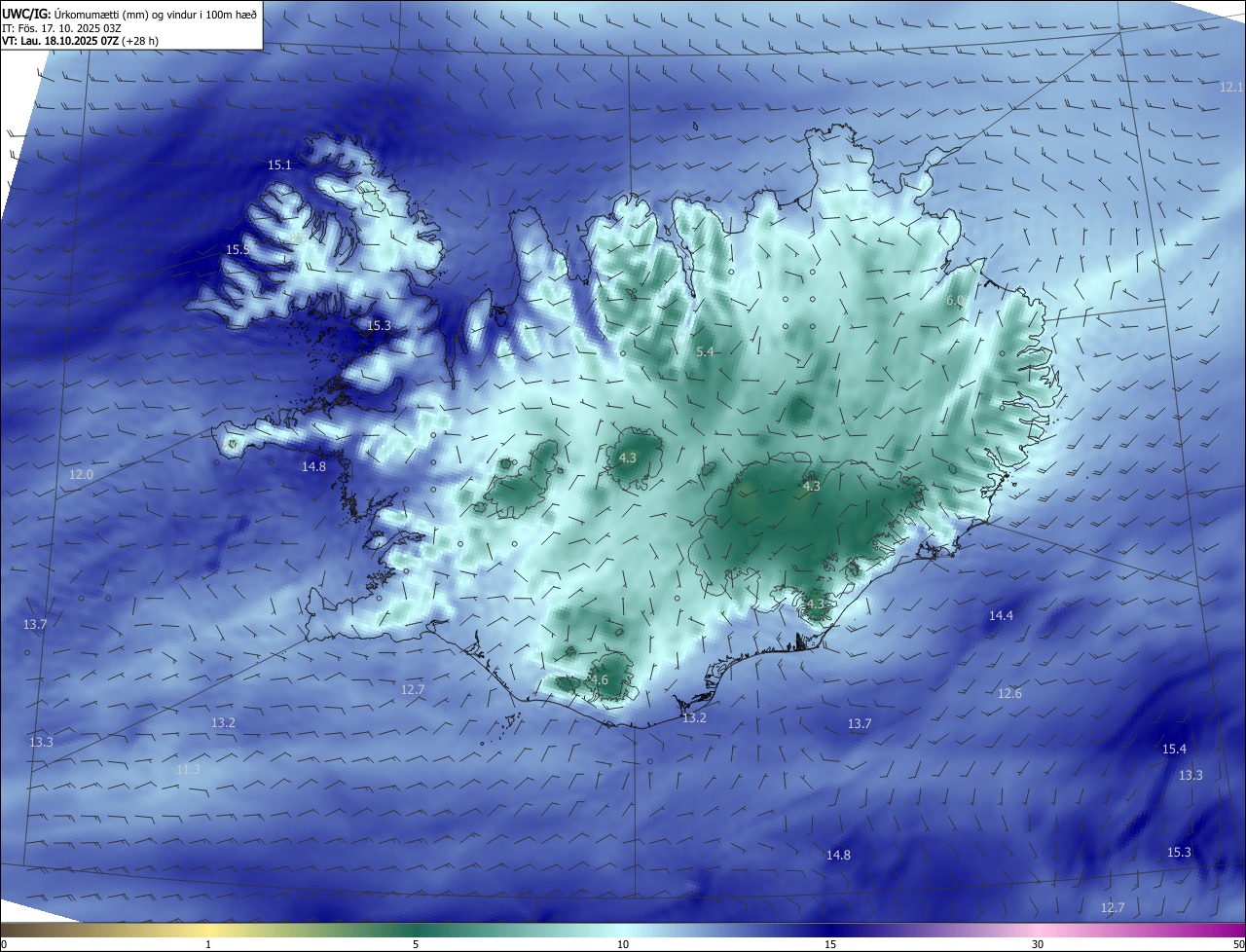Viewport: 1246px width, 952px height.
Task: Click the '15' tick on the color scale
Action: (830, 944)
